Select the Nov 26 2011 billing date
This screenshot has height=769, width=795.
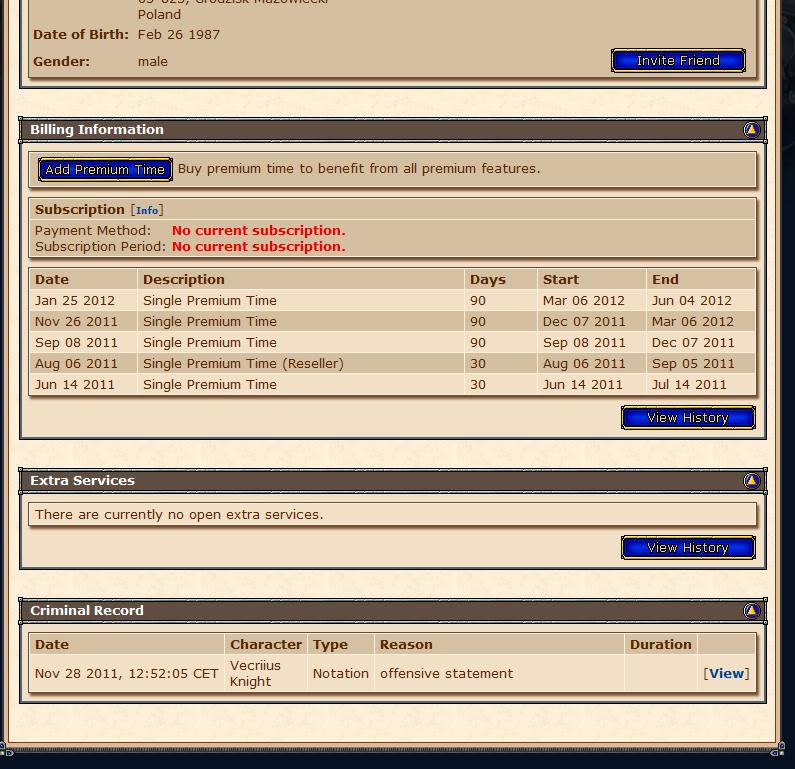click(76, 321)
